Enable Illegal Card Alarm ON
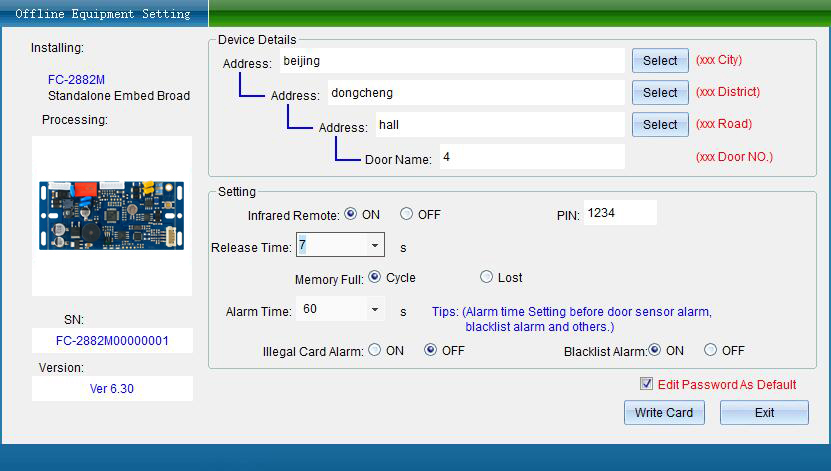The height and width of the screenshot is (471, 831). [375, 350]
